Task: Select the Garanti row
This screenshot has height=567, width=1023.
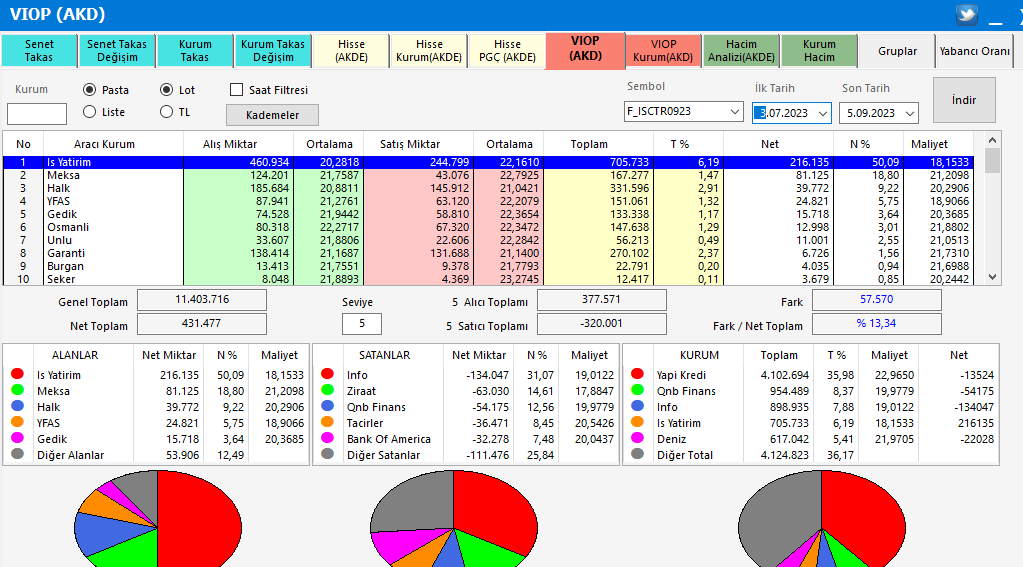Action: click(488, 253)
